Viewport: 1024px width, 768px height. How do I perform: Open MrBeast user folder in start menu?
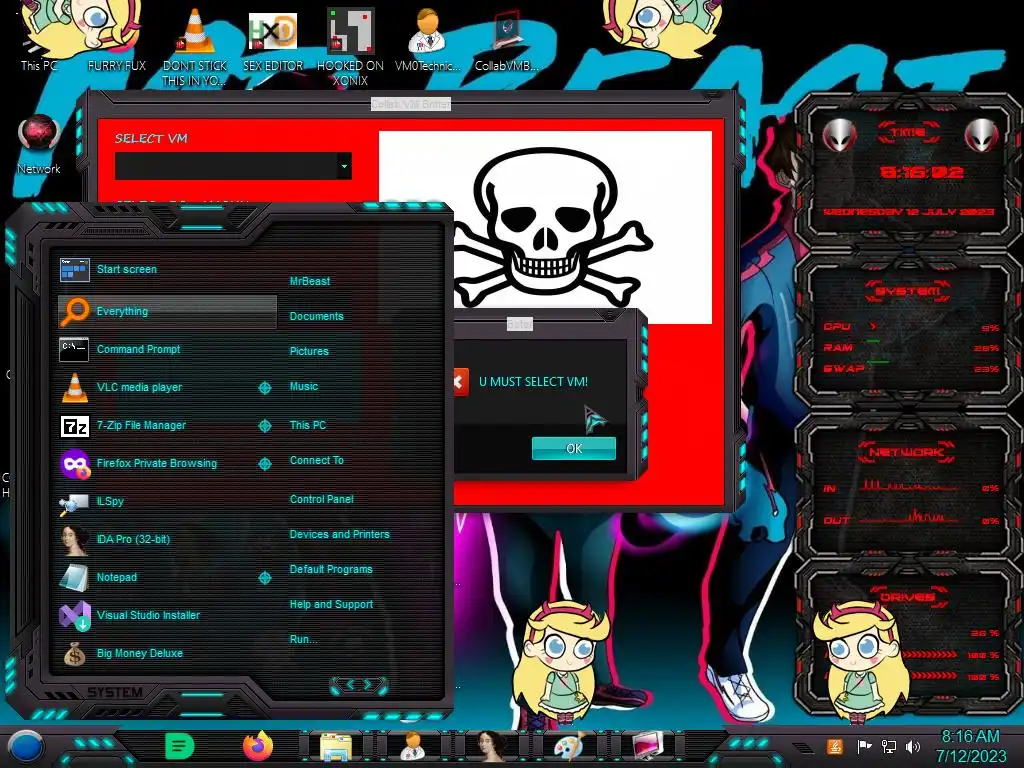(x=310, y=281)
